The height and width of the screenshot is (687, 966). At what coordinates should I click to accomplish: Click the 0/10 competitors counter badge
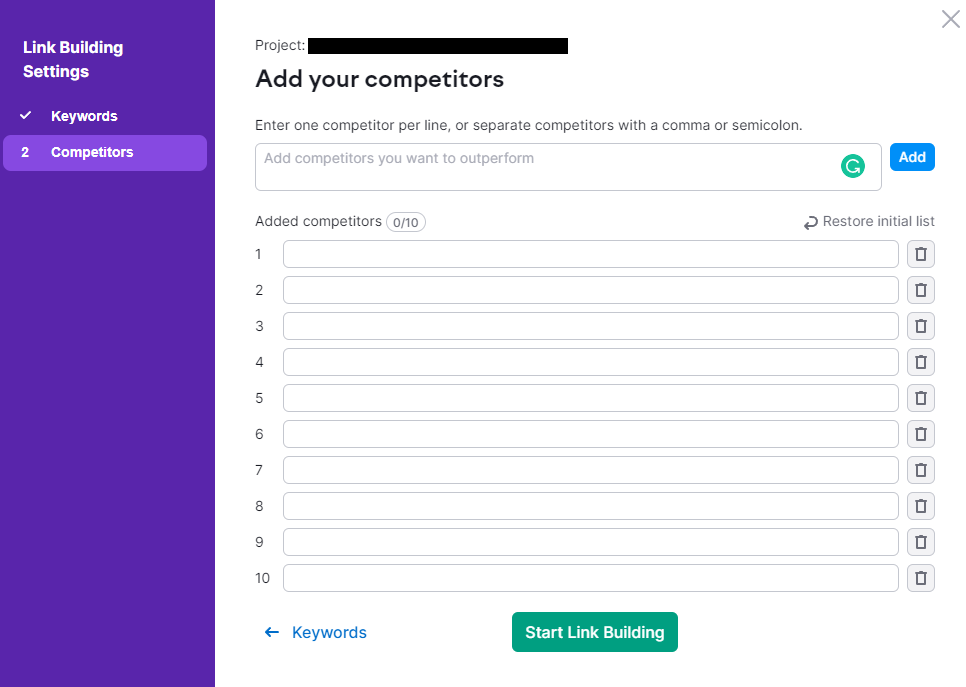tap(406, 222)
